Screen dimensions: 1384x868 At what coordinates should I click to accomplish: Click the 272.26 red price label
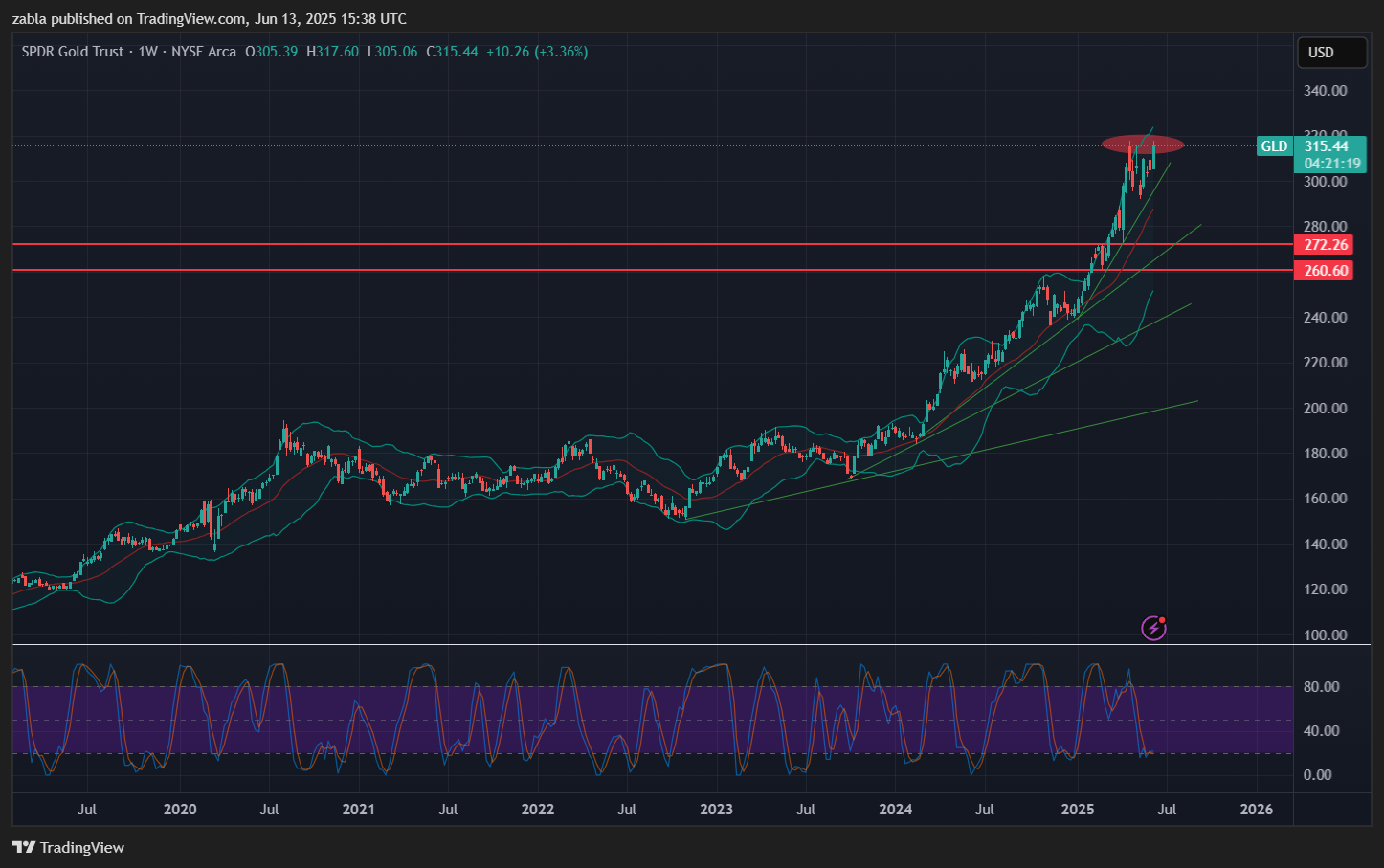[1326, 245]
